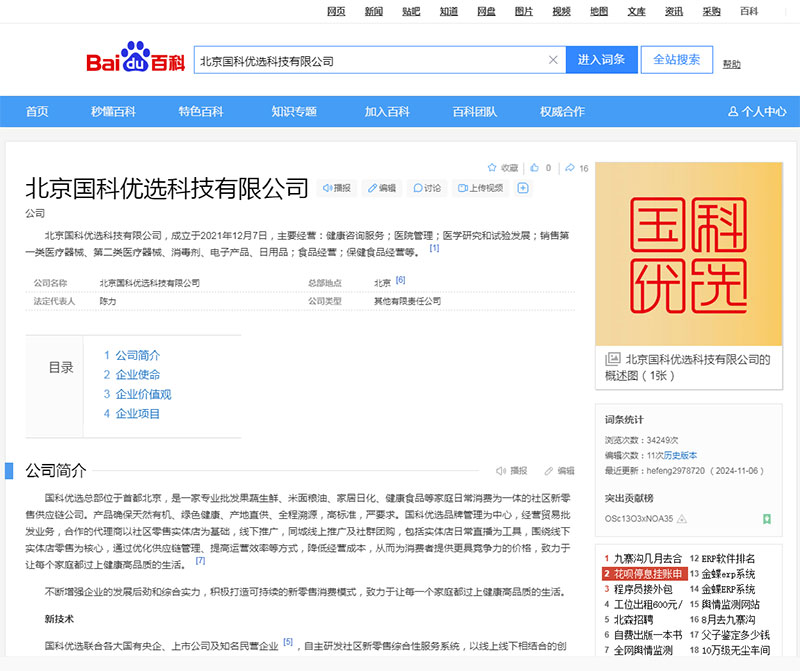
Task: Click the share arrow icon
Action: tap(569, 168)
